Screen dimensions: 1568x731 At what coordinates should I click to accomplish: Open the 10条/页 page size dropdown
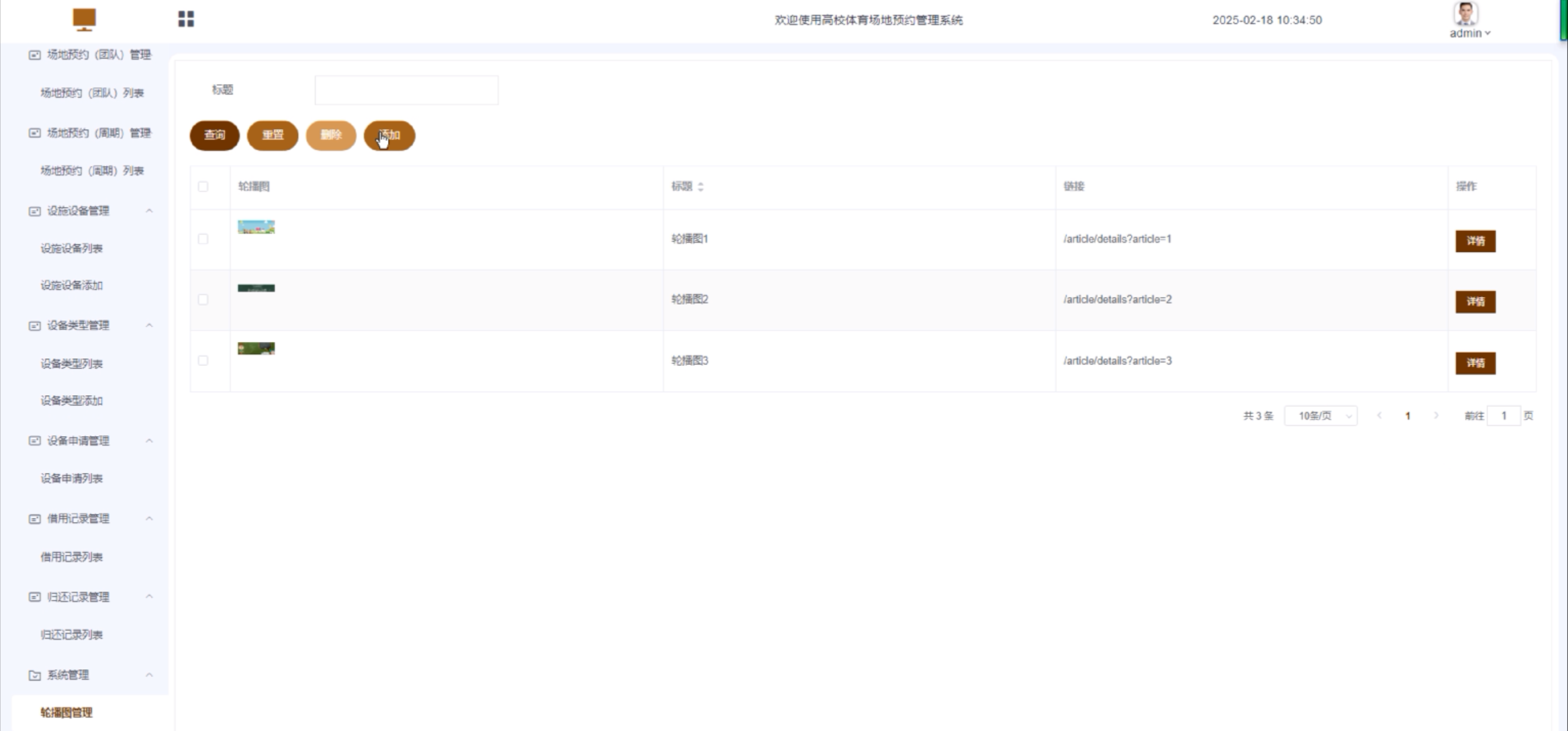point(1320,416)
